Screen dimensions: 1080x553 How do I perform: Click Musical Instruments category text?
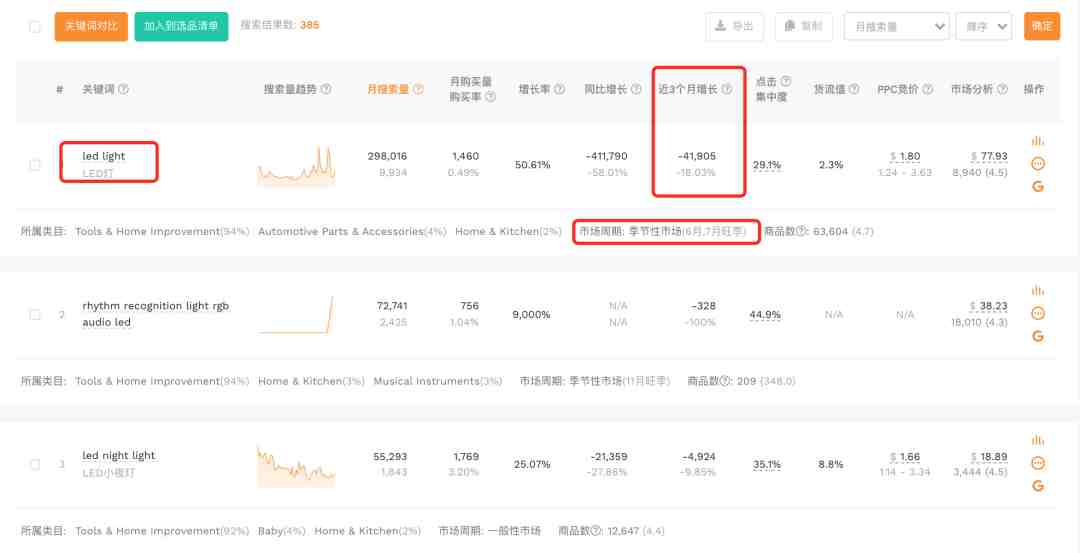[x=426, y=381]
